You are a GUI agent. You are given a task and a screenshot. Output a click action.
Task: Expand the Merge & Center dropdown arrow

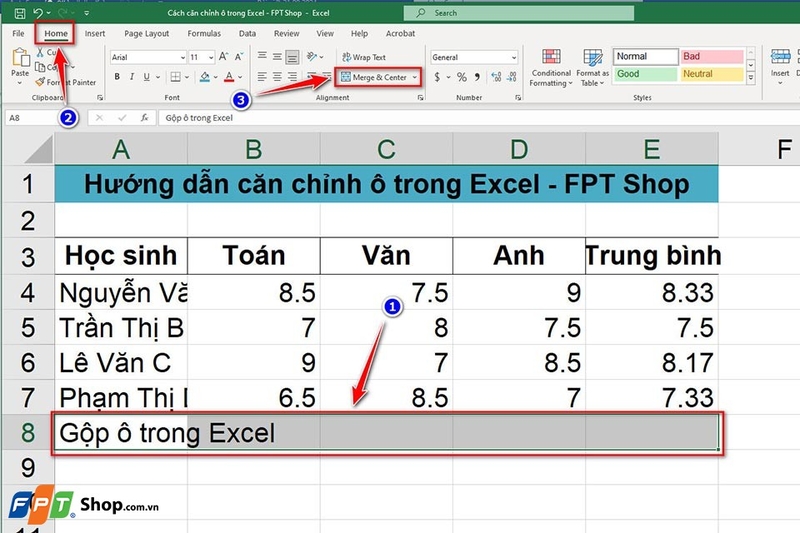click(415, 77)
